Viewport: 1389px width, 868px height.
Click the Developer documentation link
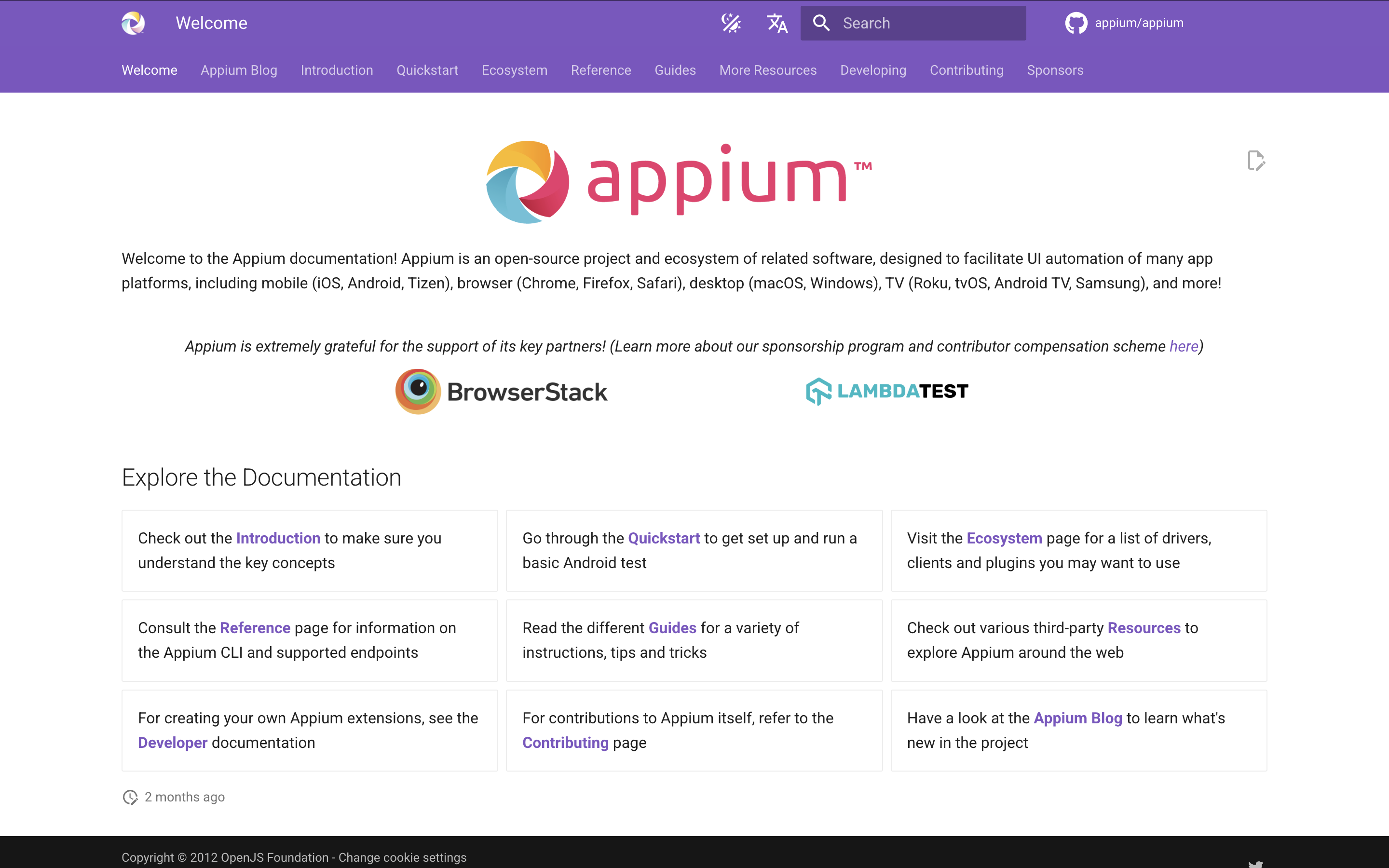click(x=172, y=742)
